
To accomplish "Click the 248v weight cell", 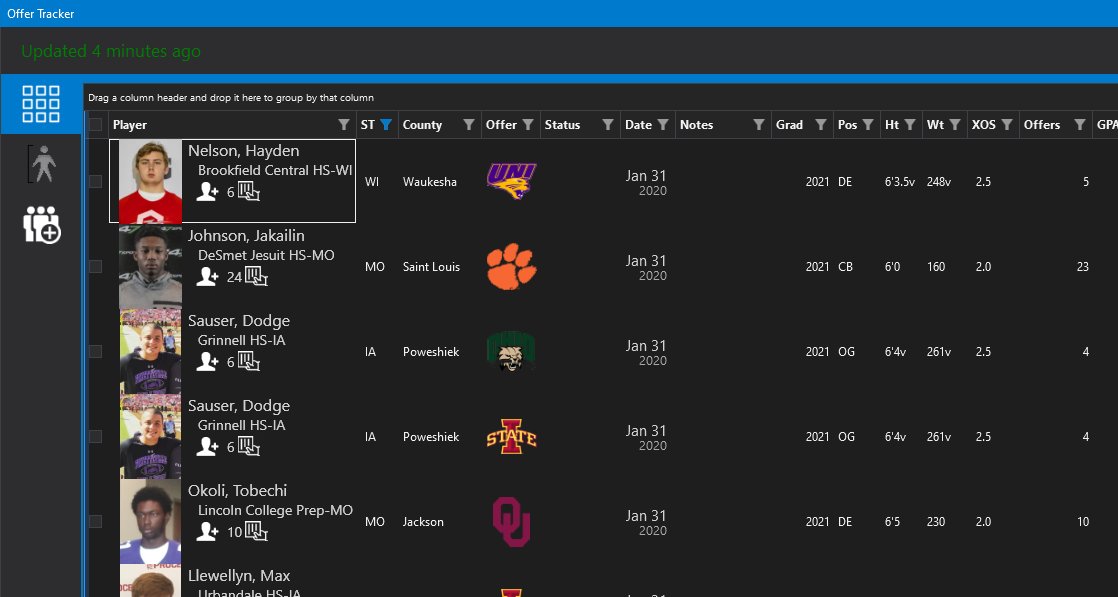I will coord(939,182).
